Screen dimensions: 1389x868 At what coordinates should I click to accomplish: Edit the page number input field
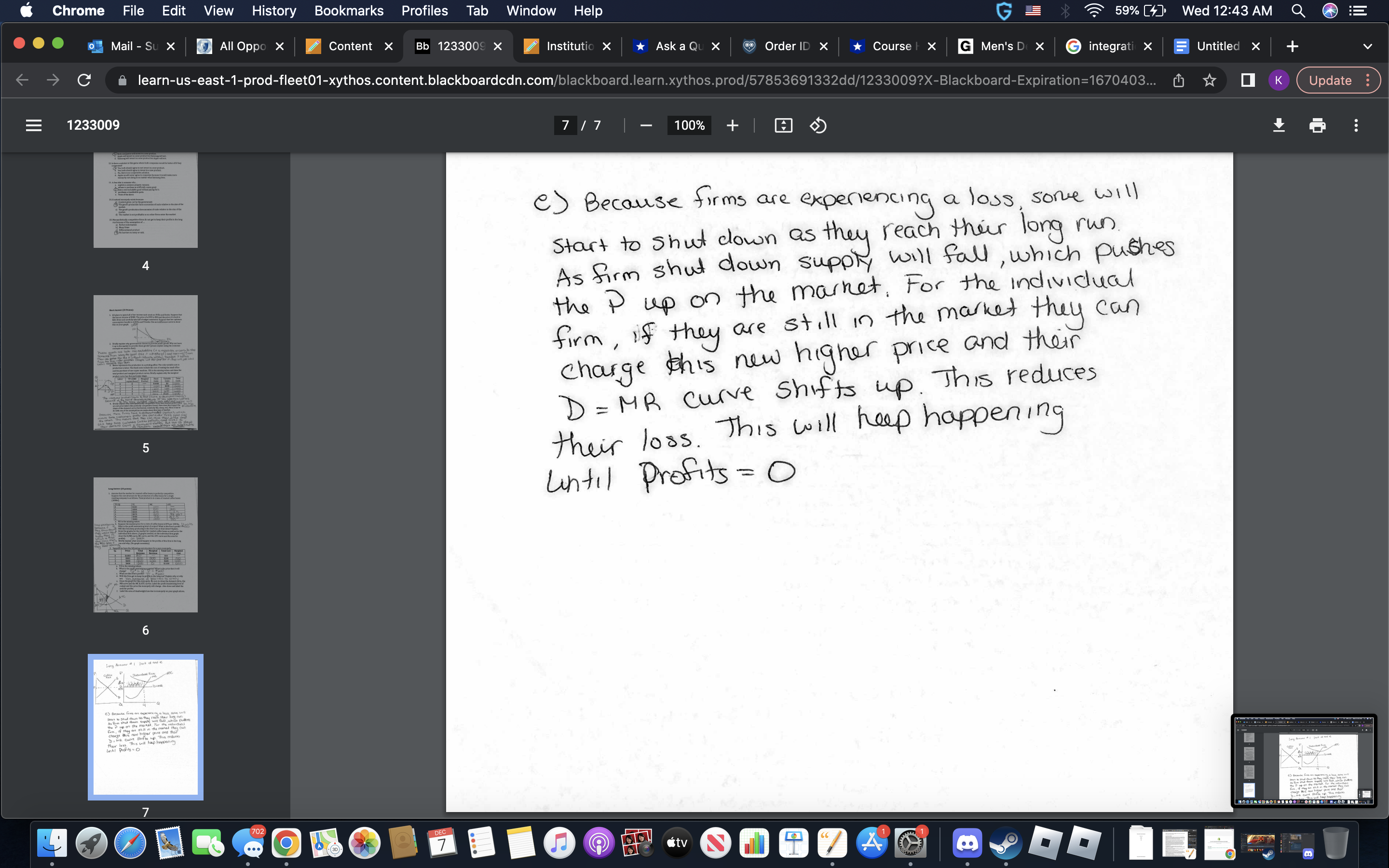[x=565, y=125]
